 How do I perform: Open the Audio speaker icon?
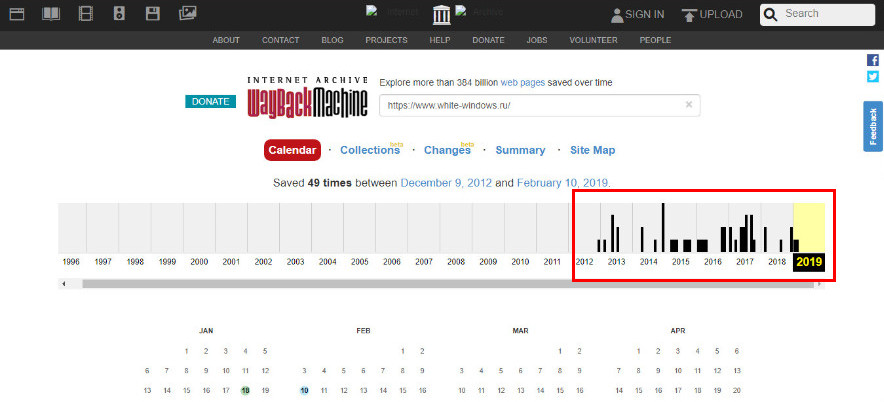coord(119,14)
